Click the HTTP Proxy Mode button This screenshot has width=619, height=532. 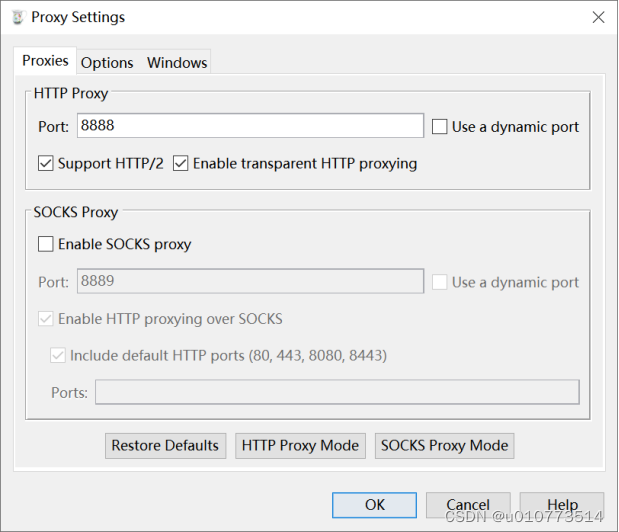click(x=300, y=446)
